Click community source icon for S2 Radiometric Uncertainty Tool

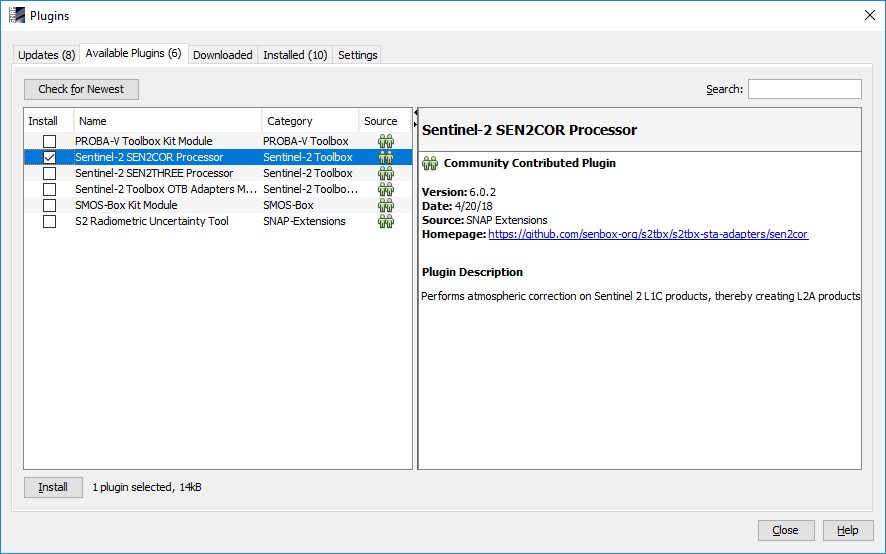pos(386,221)
